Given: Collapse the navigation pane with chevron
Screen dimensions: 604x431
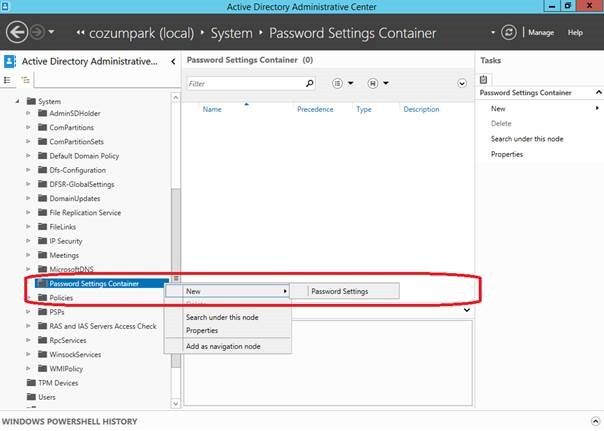Looking at the screenshot, I should click(x=173, y=61).
